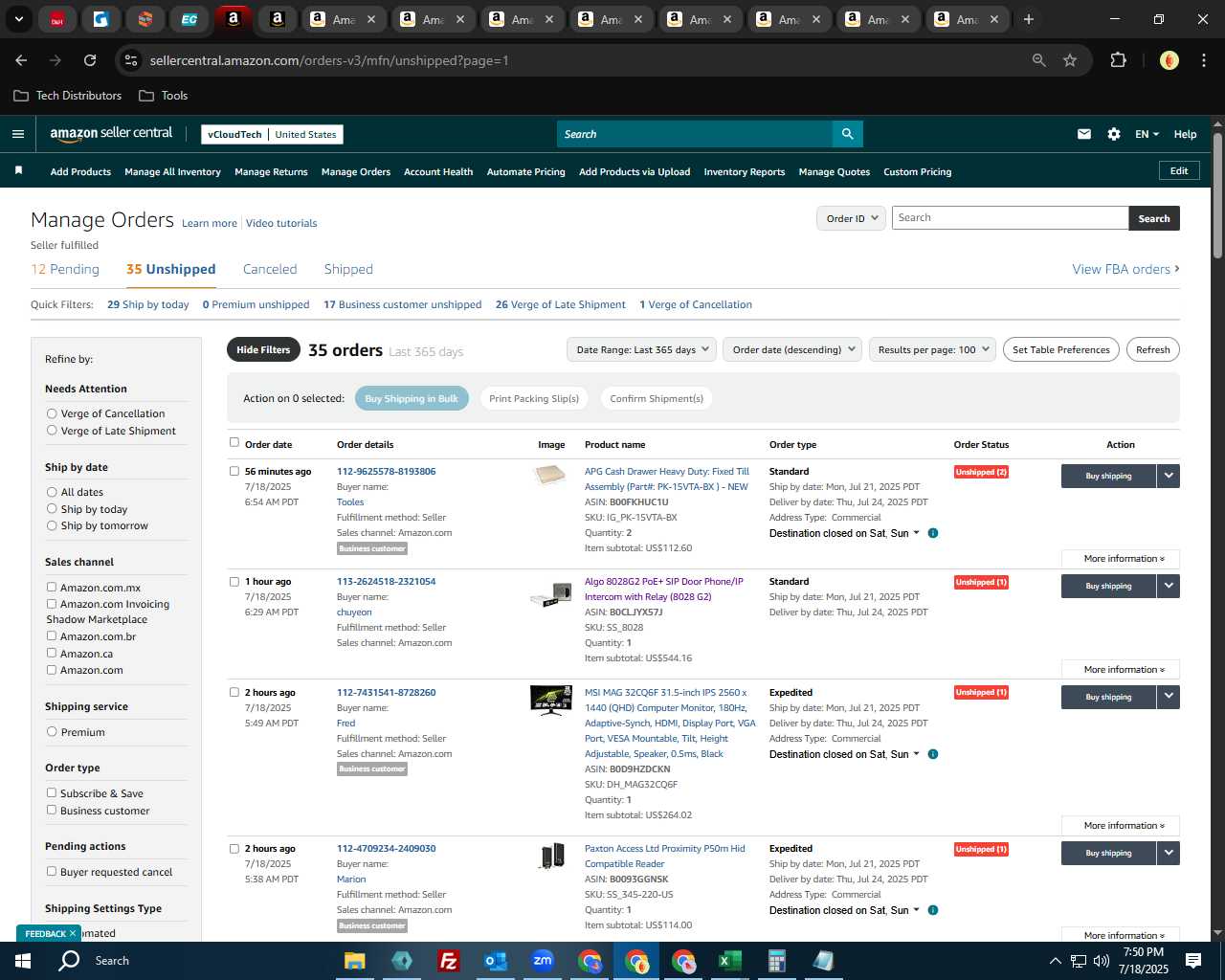Tick the checkbox for order 112-9625578-8193806
This screenshot has height=980, width=1225.
234,471
